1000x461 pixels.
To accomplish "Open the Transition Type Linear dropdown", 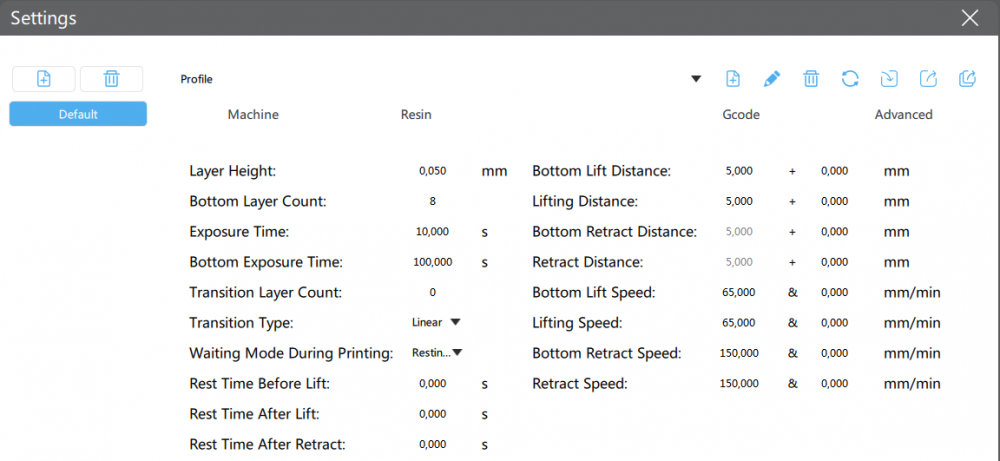I will point(437,322).
